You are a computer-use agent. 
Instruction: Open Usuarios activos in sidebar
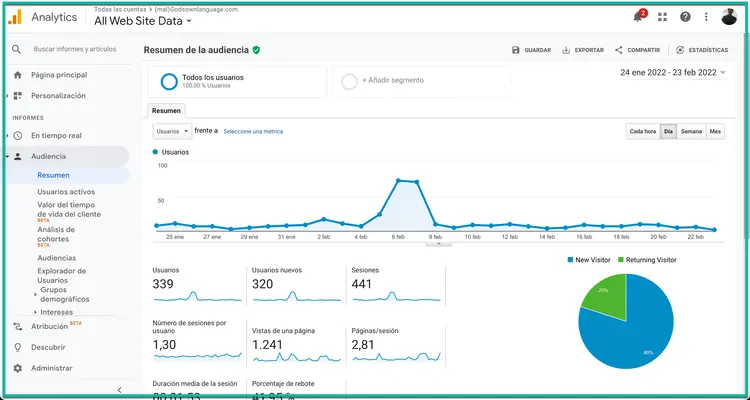point(66,191)
